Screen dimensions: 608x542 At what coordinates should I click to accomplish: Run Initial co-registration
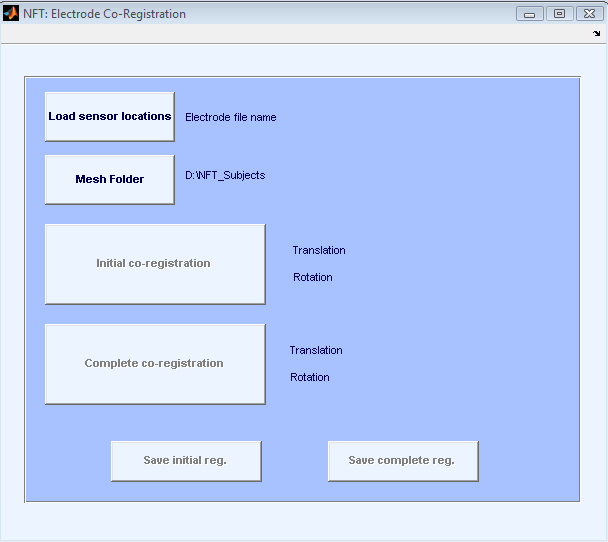click(155, 264)
